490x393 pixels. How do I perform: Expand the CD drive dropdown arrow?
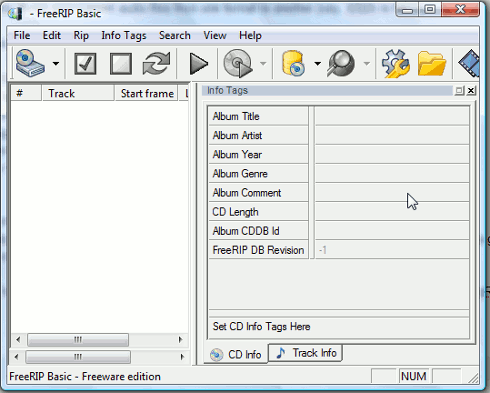pyautogui.click(x=56, y=63)
